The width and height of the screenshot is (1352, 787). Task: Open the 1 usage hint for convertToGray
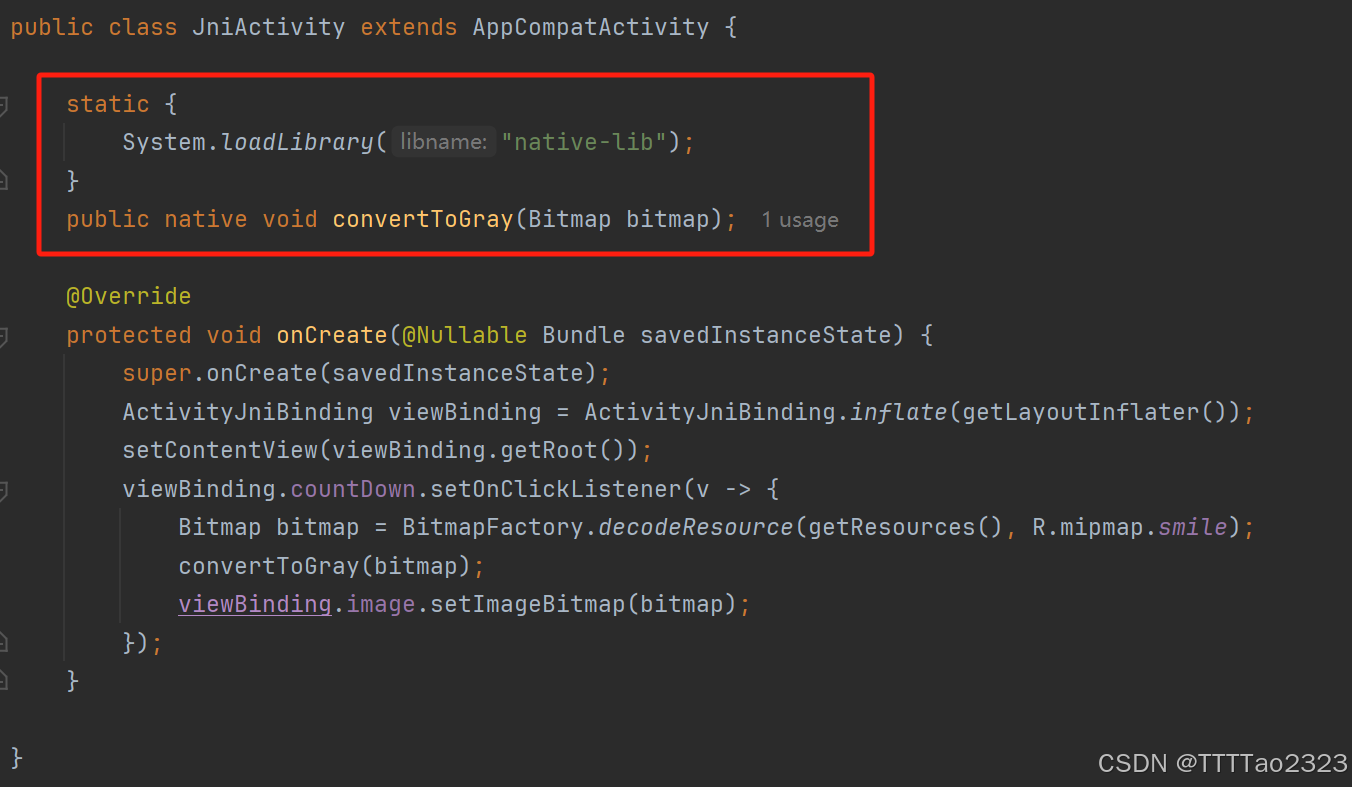pos(799,219)
